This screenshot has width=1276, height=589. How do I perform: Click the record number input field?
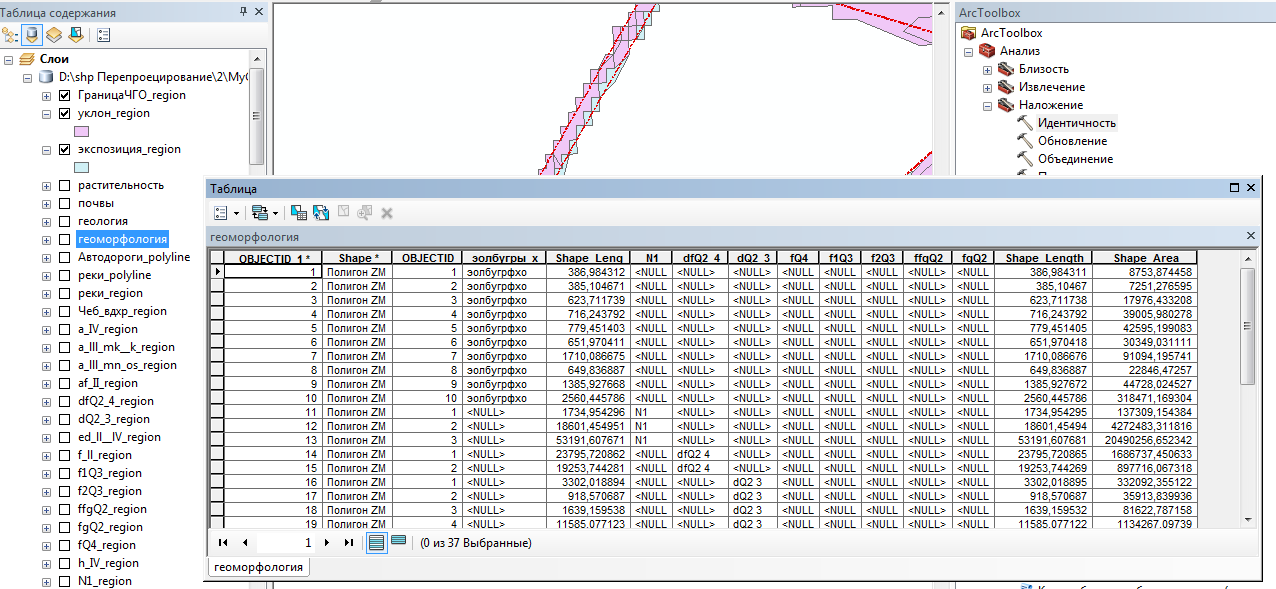point(286,542)
